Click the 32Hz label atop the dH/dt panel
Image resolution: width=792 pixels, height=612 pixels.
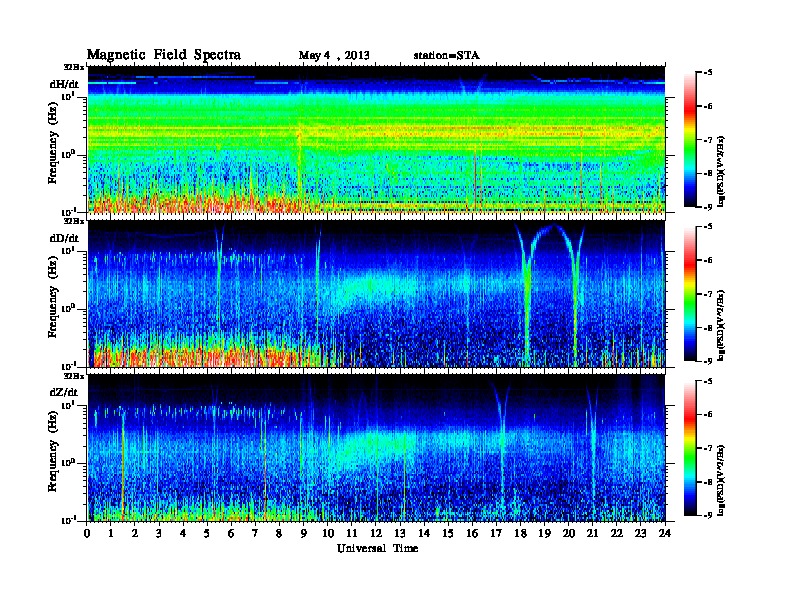[x=74, y=67]
